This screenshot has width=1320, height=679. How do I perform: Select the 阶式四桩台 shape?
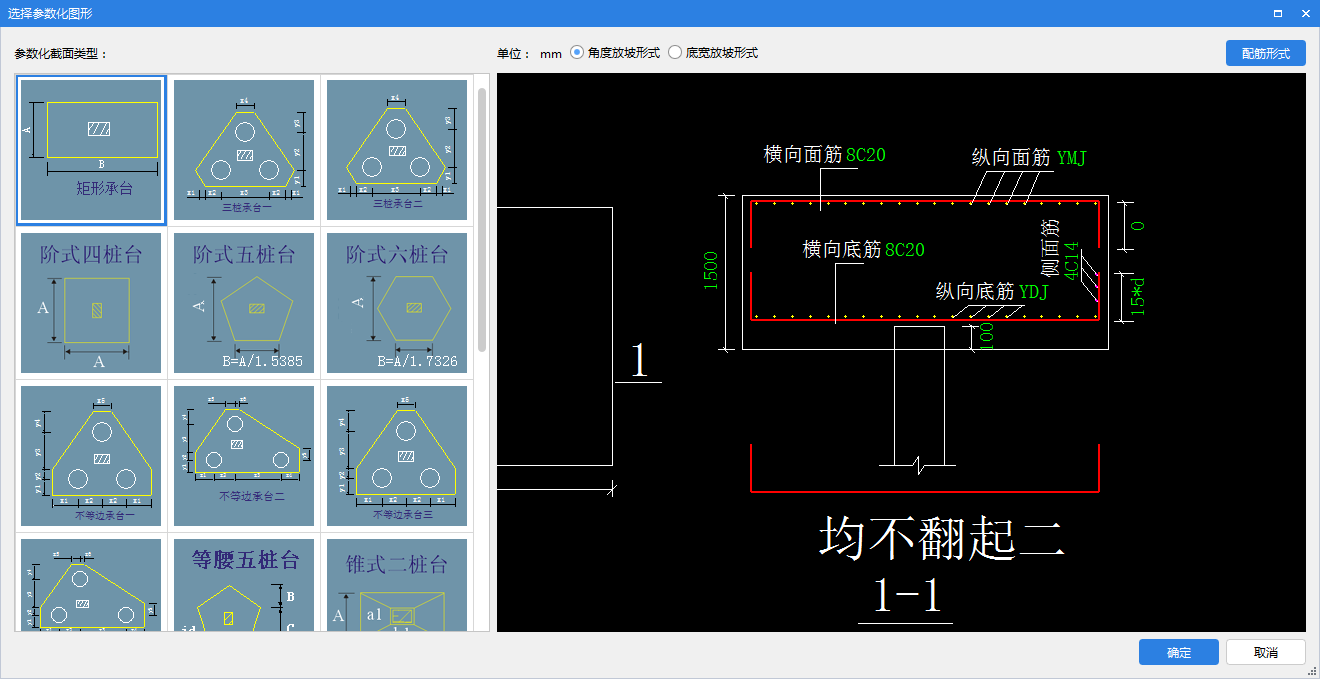[x=91, y=303]
